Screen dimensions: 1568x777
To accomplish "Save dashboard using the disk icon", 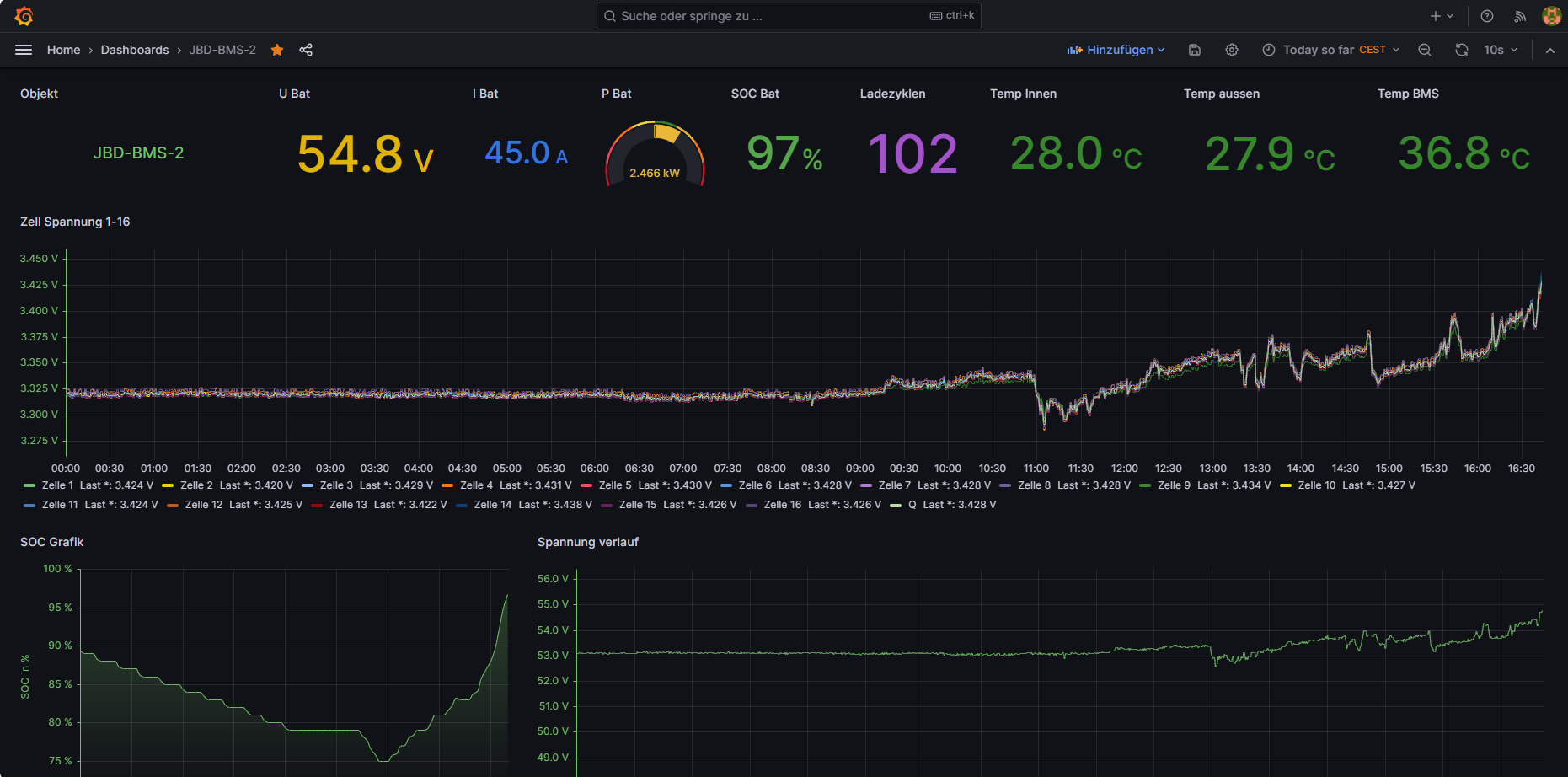I will pos(1195,50).
